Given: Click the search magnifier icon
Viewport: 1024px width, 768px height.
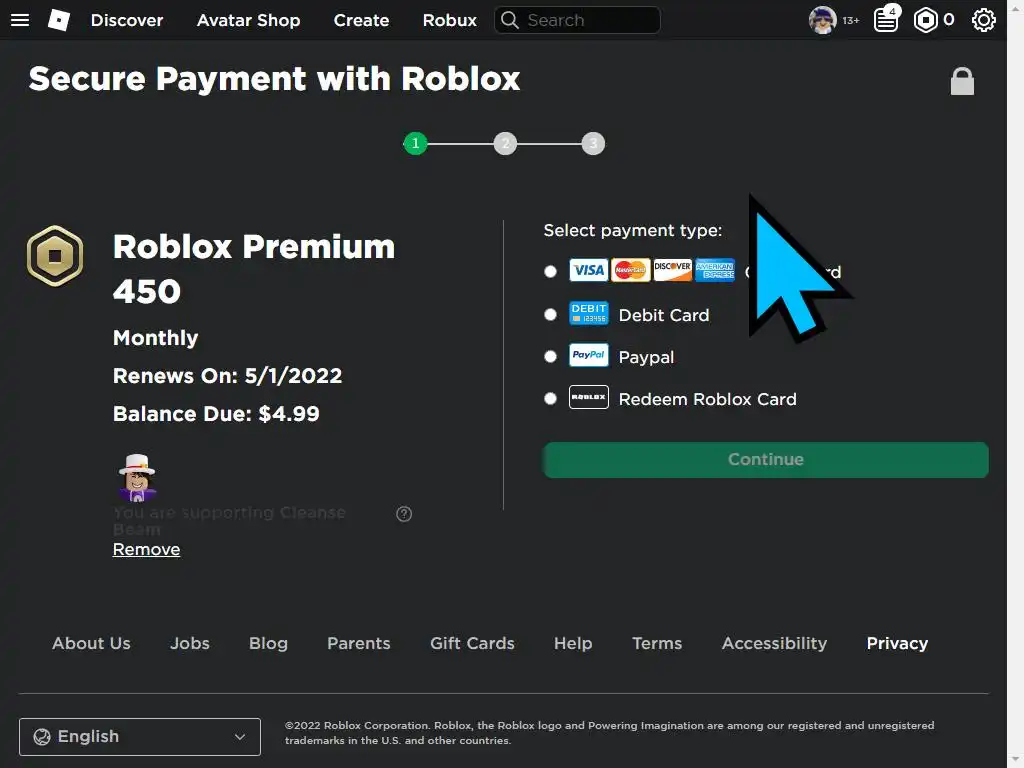Looking at the screenshot, I should [x=509, y=20].
